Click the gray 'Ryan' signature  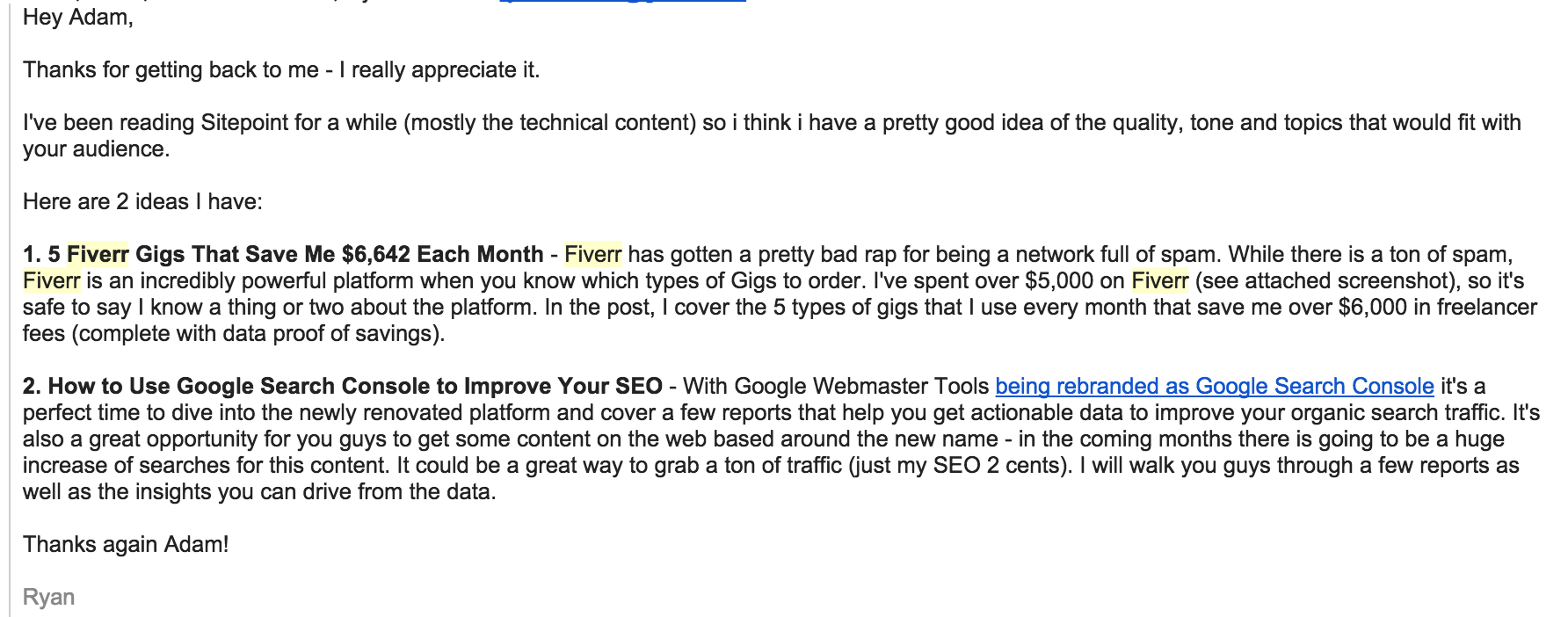[x=48, y=597]
